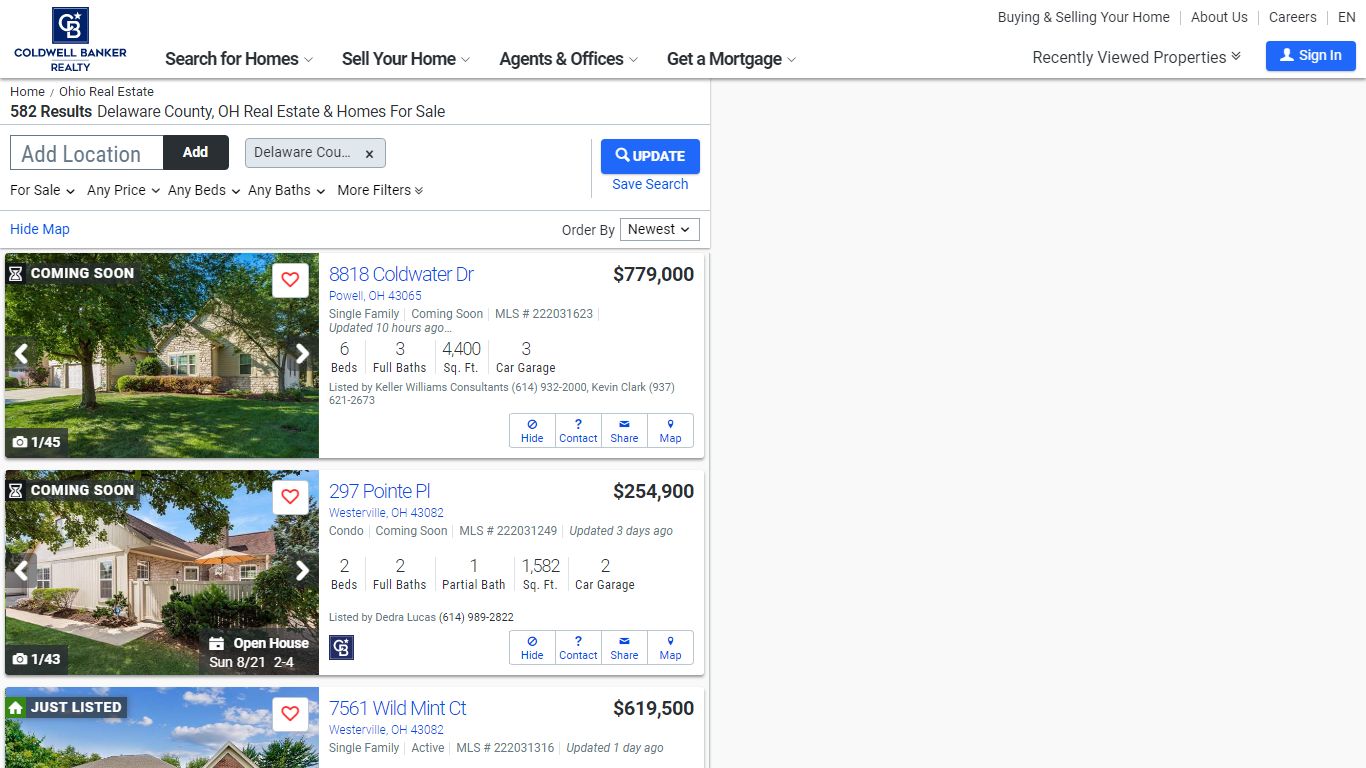1366x768 pixels.
Task: Click the photo count on 8818 Coldwater Dr
Action: coord(36,442)
